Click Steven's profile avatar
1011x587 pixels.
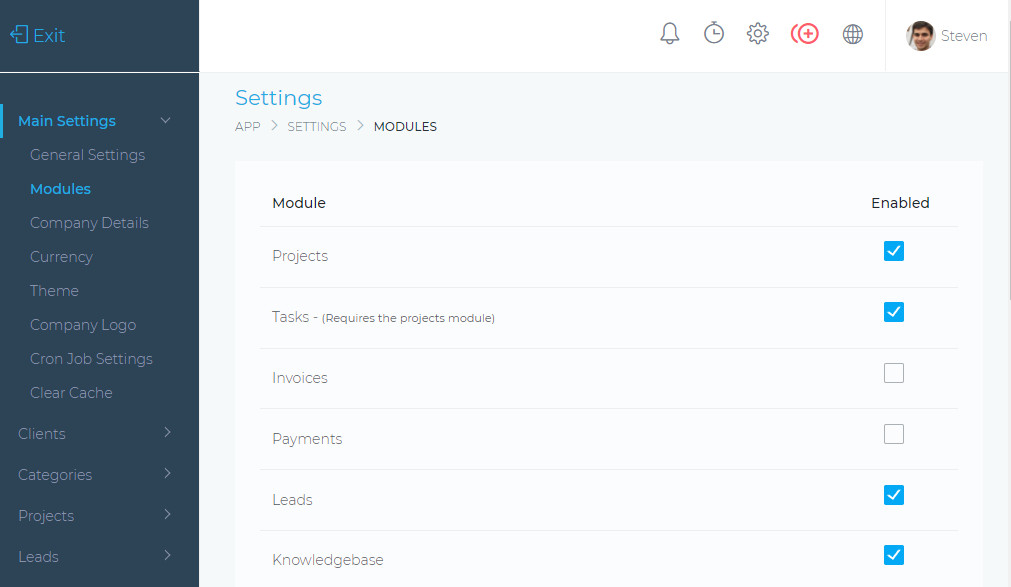click(x=920, y=35)
